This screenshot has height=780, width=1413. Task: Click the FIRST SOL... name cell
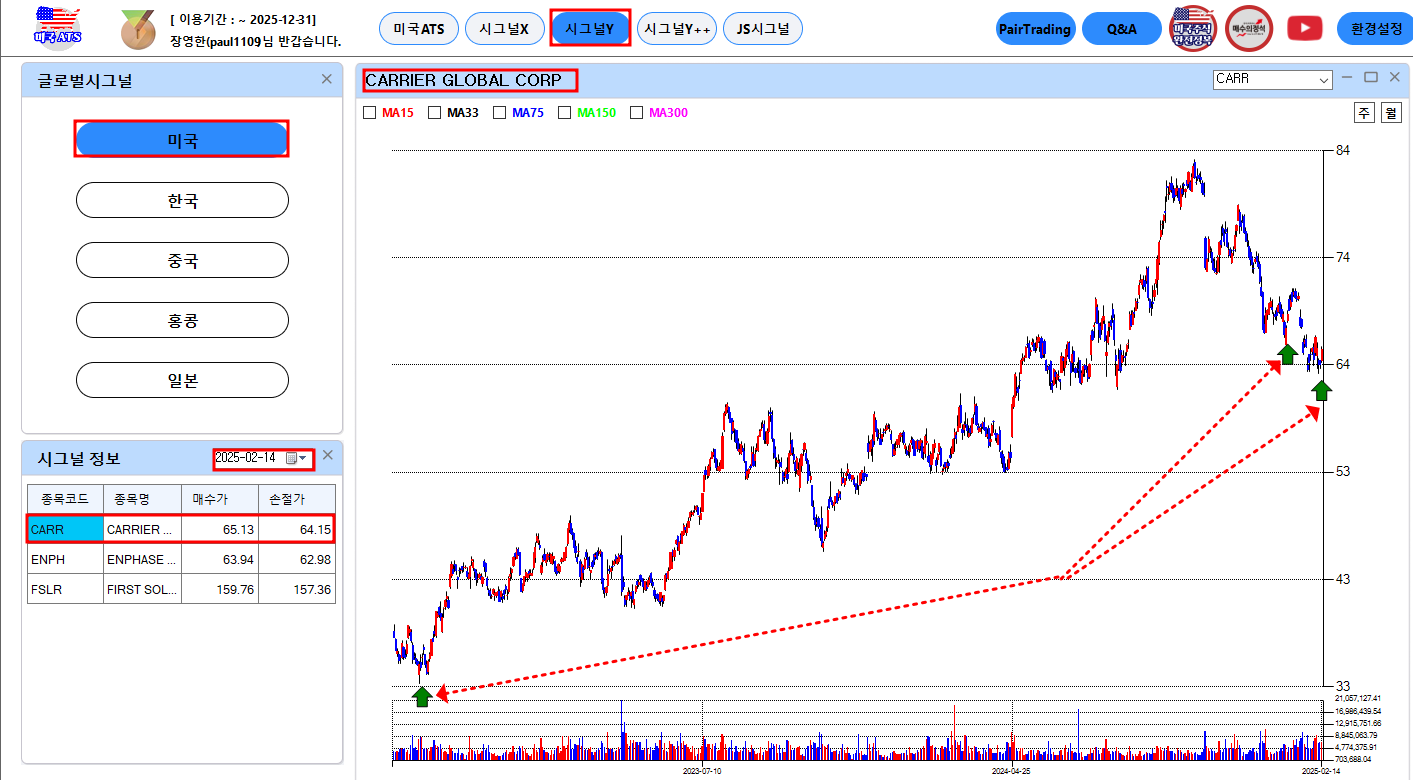pos(142,589)
